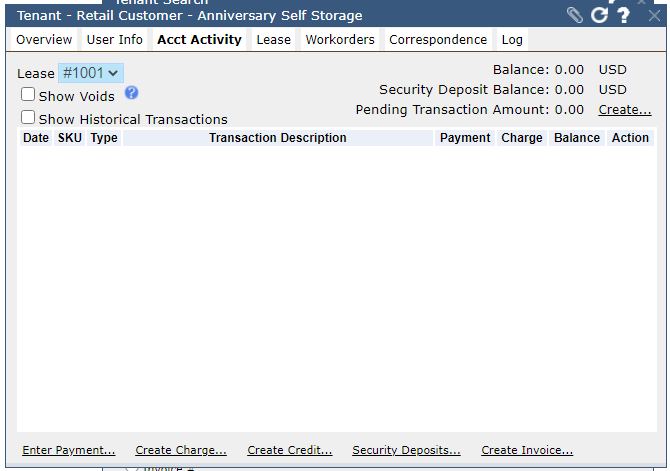Image resolution: width=670 pixels, height=471 pixels.
Task: Click the blue help icon beside Show Voids
Action: (x=132, y=93)
